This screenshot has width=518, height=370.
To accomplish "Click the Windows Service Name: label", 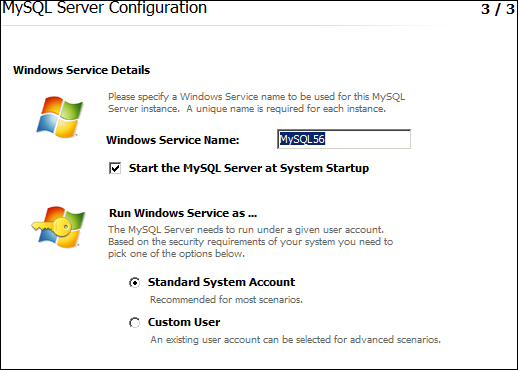I will click(x=173, y=140).
